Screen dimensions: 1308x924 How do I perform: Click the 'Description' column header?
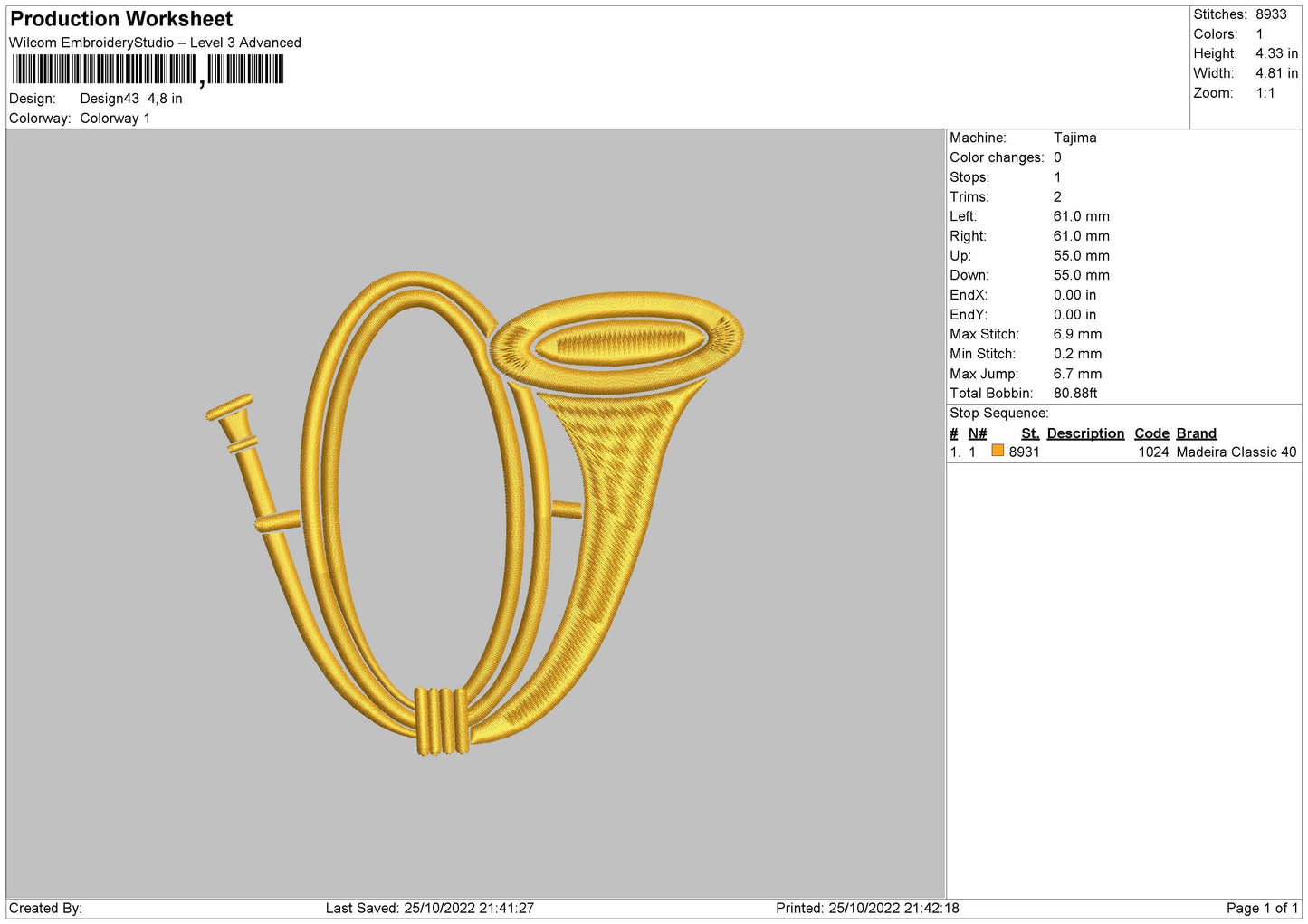coord(1085,433)
